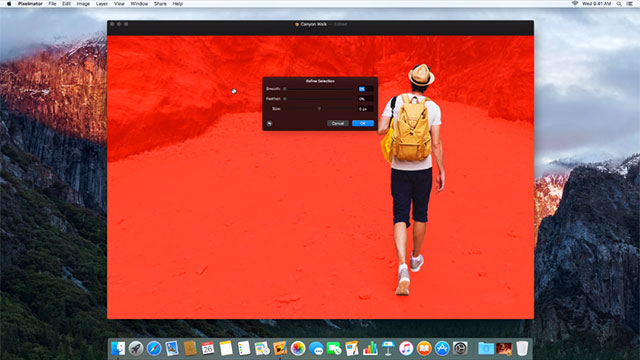Open the Photos app in the Dock
Viewport: 640px width, 360px height.
298,349
